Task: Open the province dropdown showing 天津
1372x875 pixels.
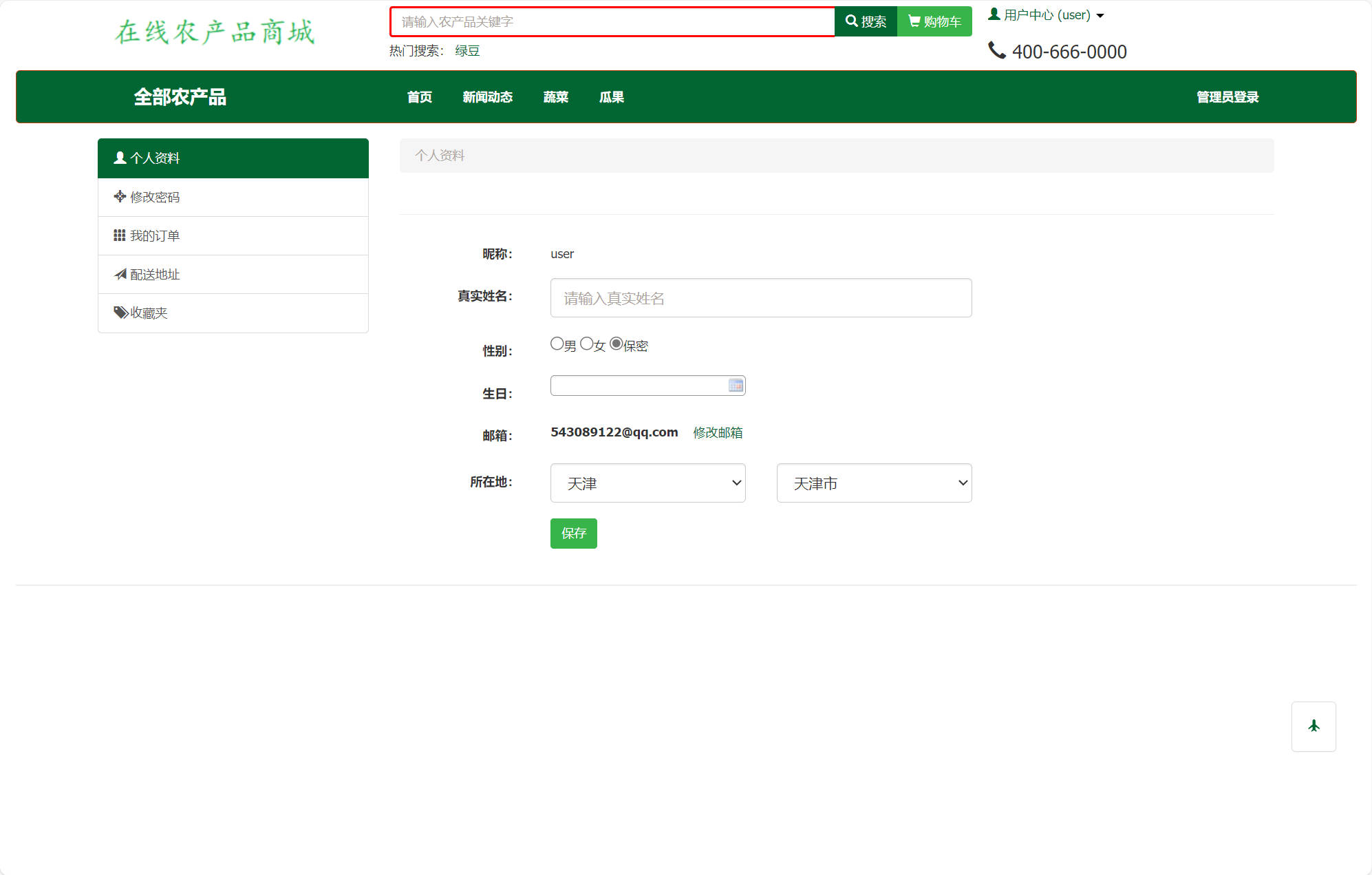Action: coord(647,483)
